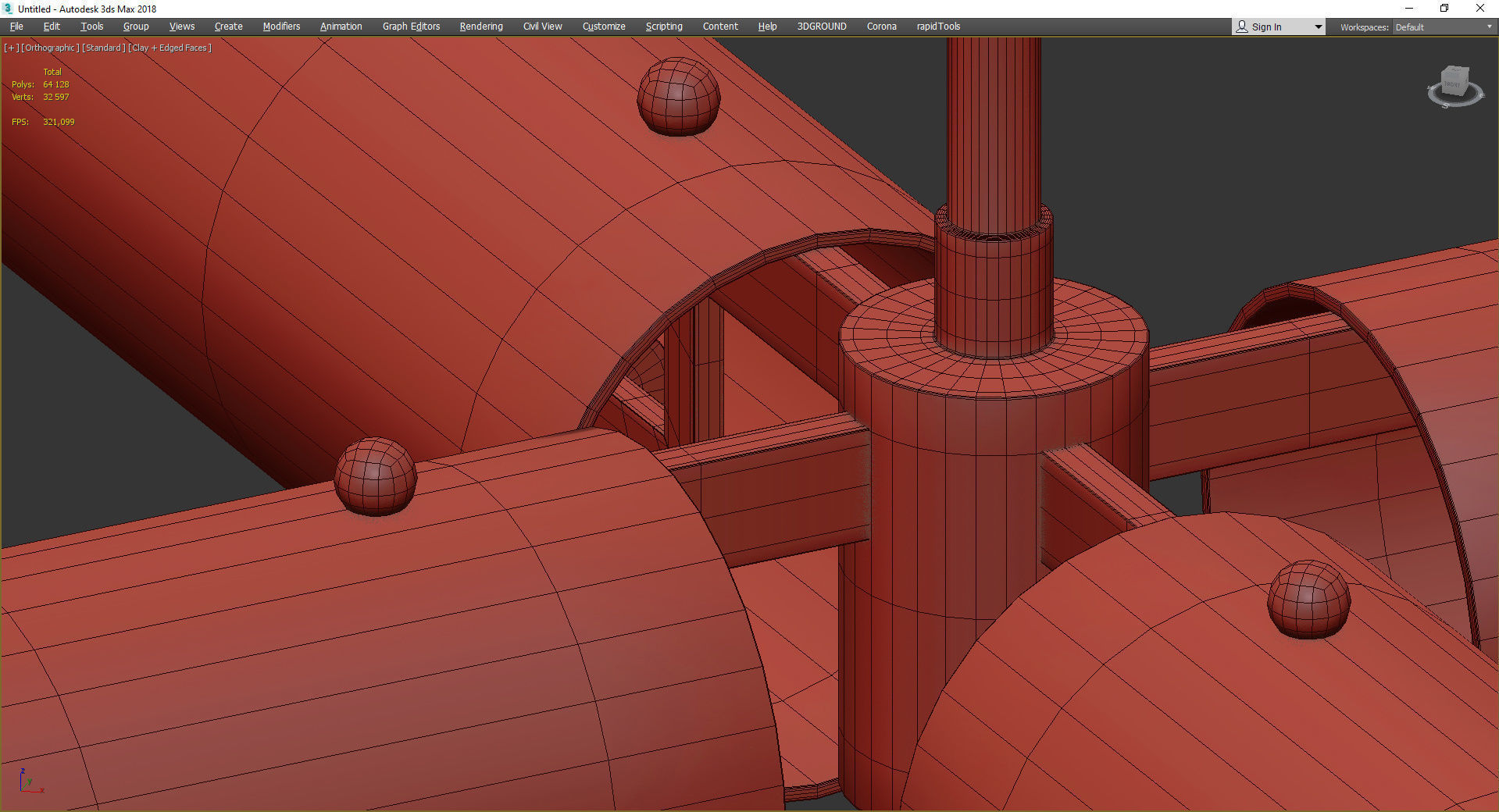Open the Standard viewport quality menu

pos(104,48)
